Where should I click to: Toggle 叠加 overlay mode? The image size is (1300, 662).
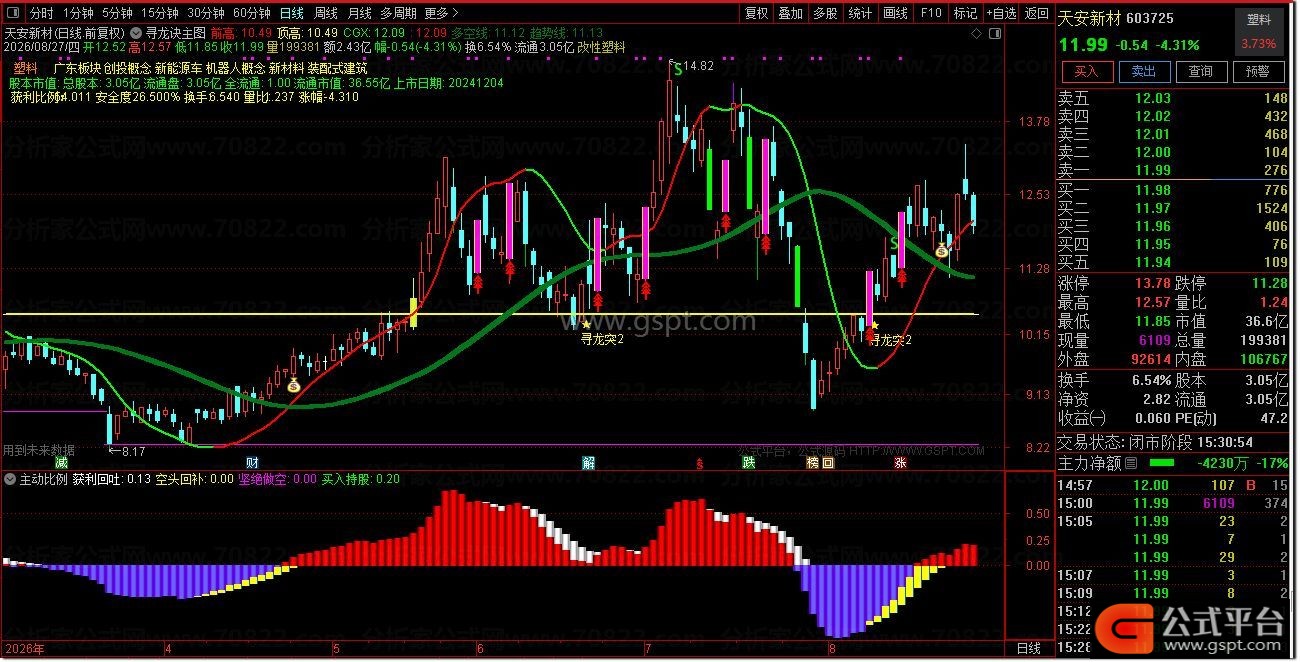790,14
